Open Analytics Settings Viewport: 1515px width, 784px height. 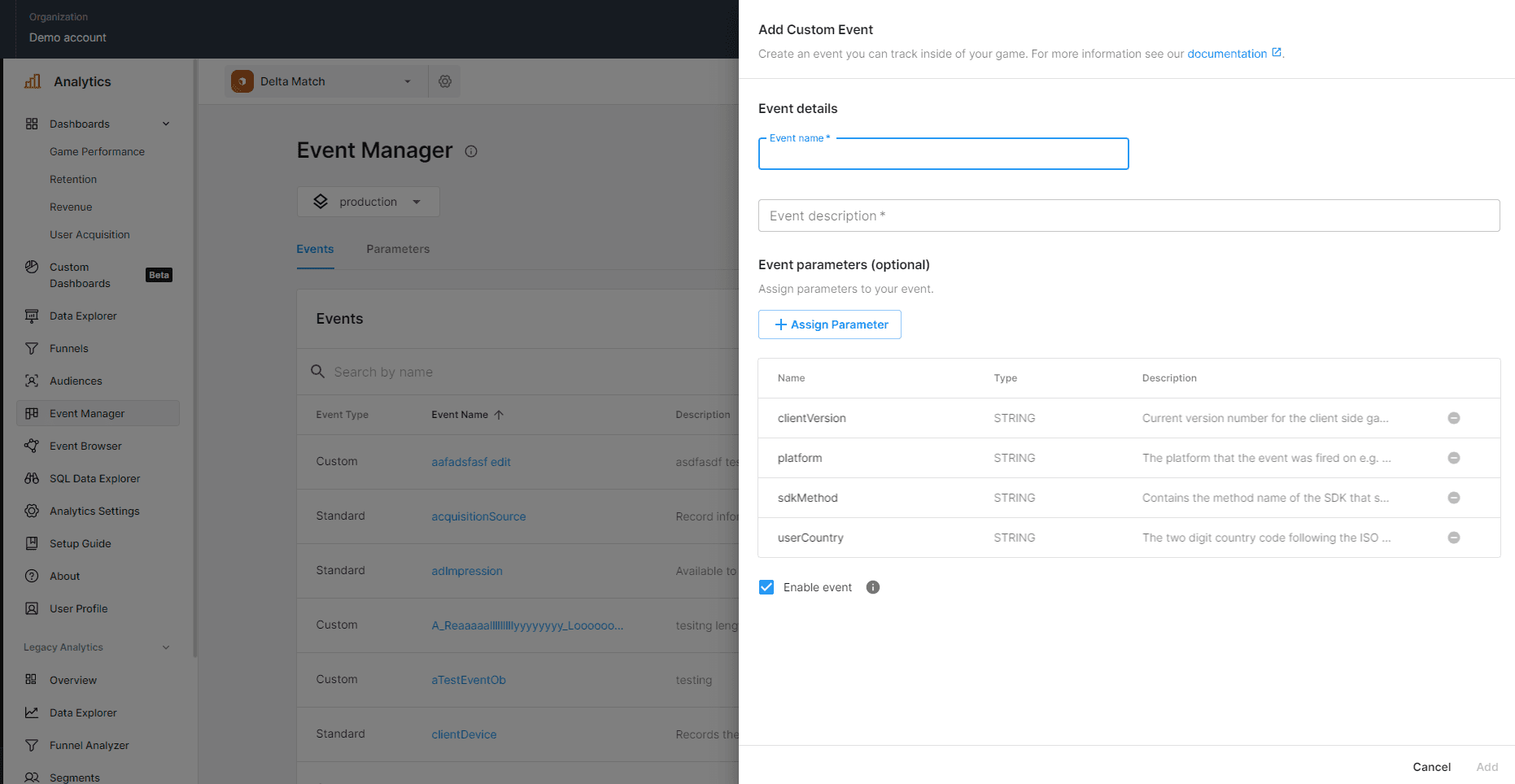click(x=92, y=511)
